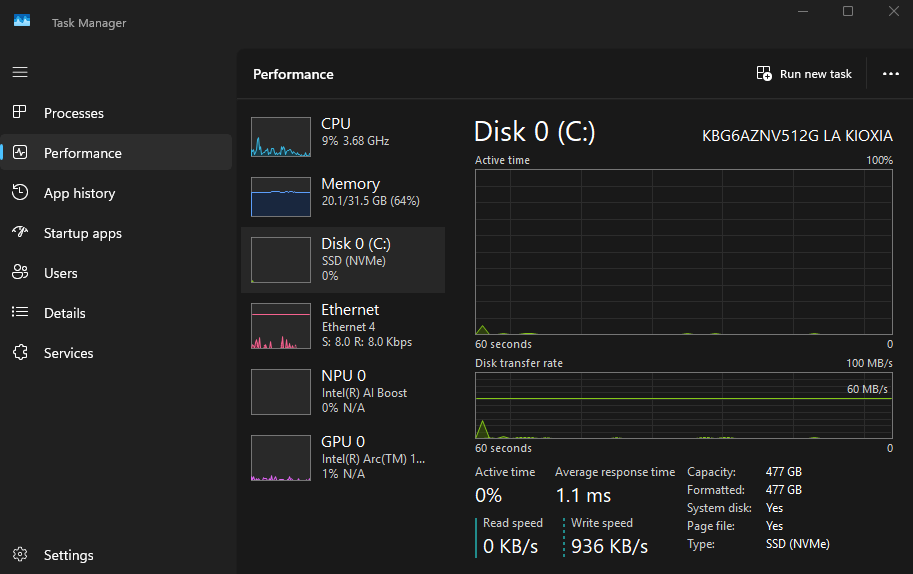This screenshot has height=574, width=913.
Task: Click the Services puzzle icon
Action: (x=20, y=352)
